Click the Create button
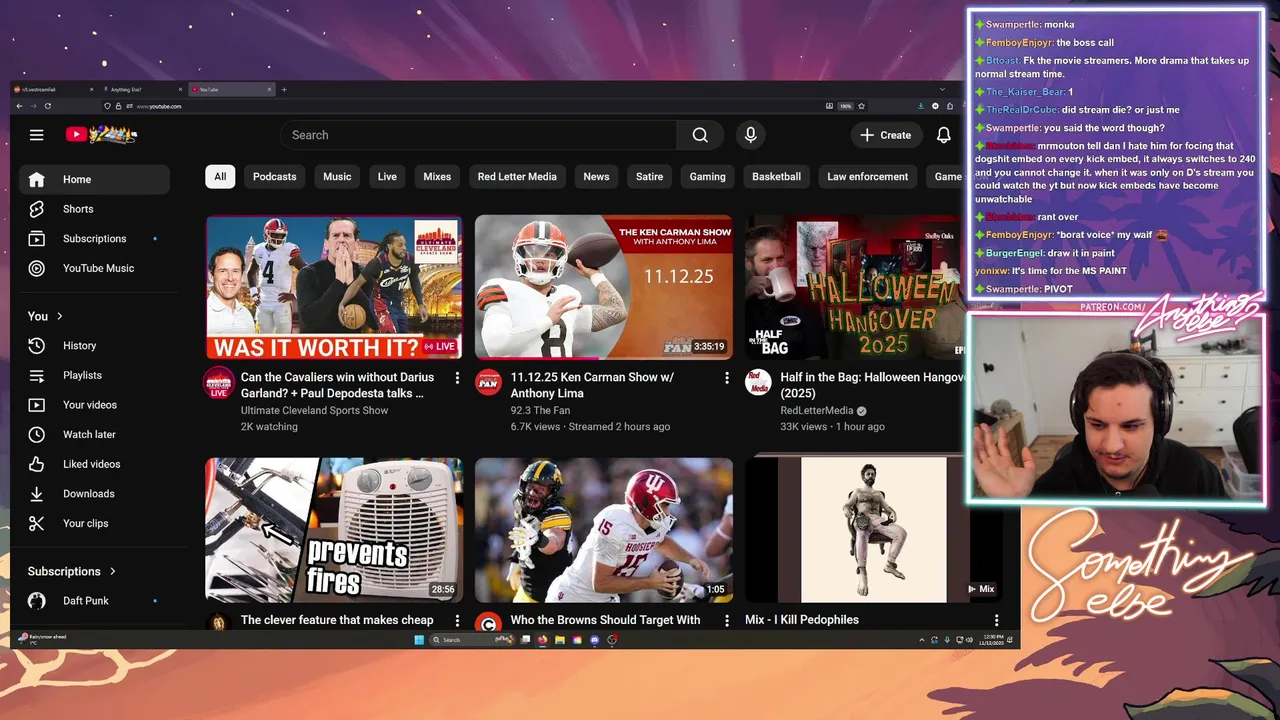This screenshot has height=720, width=1280. click(x=885, y=135)
